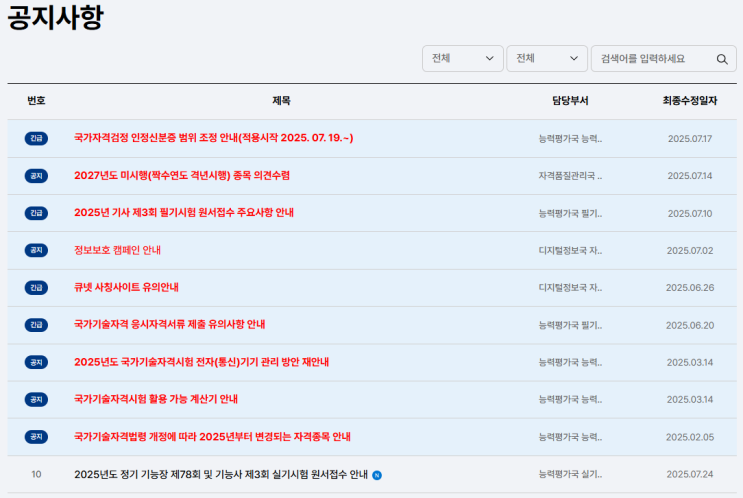Open the first 전체 category dropdown
Screen dimensions: 743x498
(462, 59)
